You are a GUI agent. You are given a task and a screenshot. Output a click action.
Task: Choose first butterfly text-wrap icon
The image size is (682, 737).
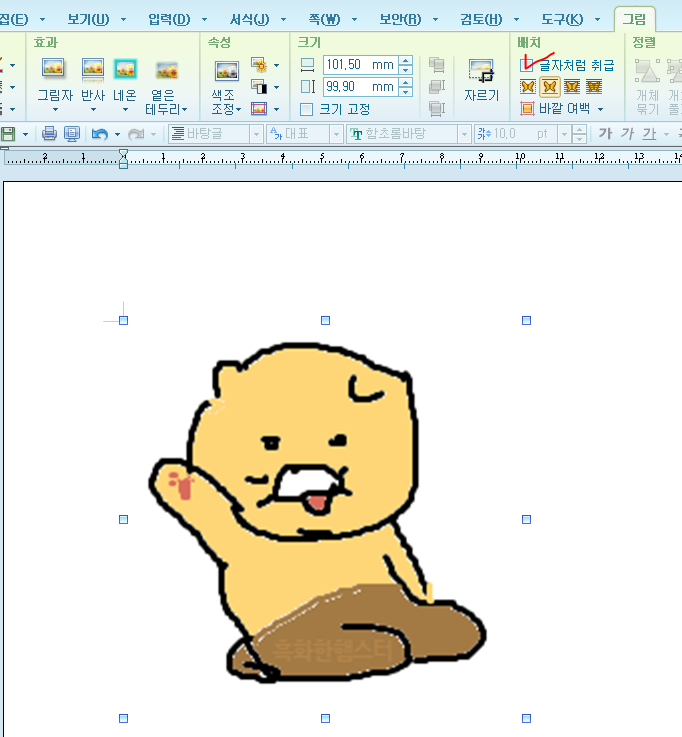click(527, 87)
